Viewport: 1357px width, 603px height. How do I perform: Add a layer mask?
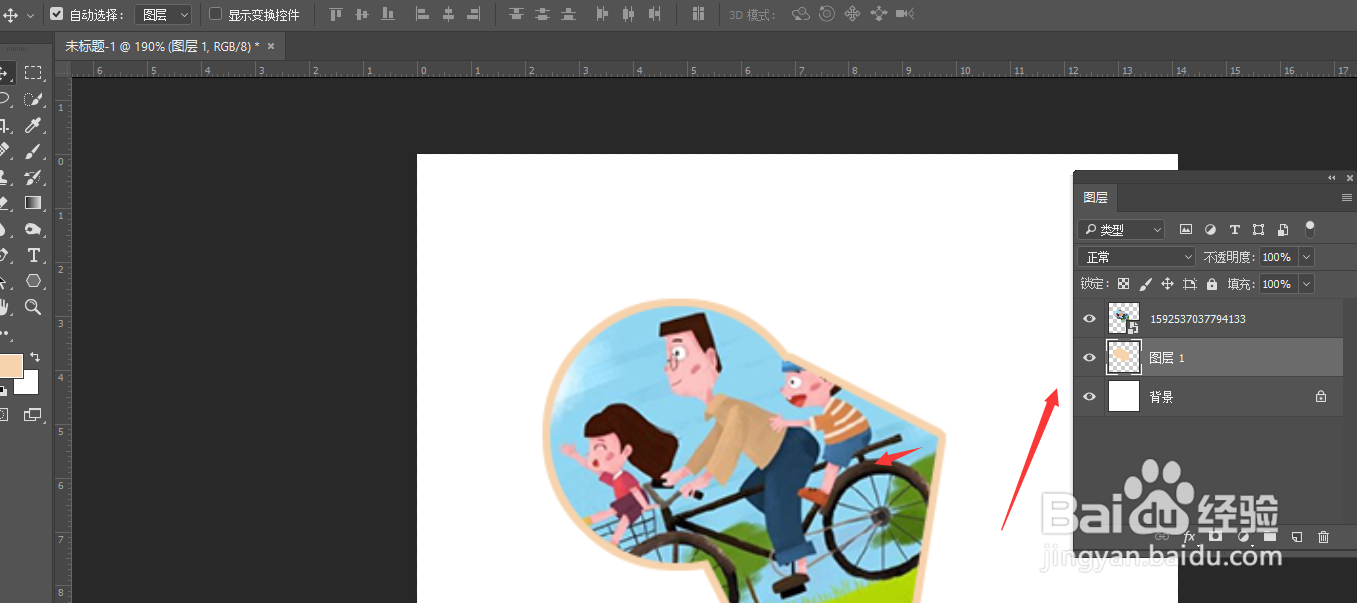point(1215,537)
